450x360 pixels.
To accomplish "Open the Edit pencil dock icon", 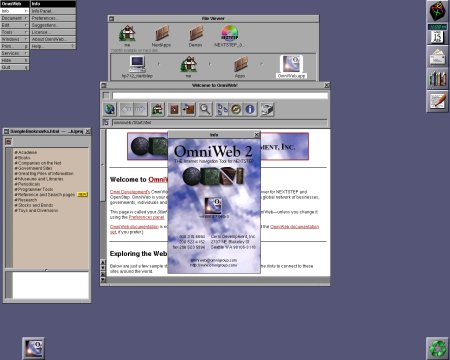I will tap(437, 101).
